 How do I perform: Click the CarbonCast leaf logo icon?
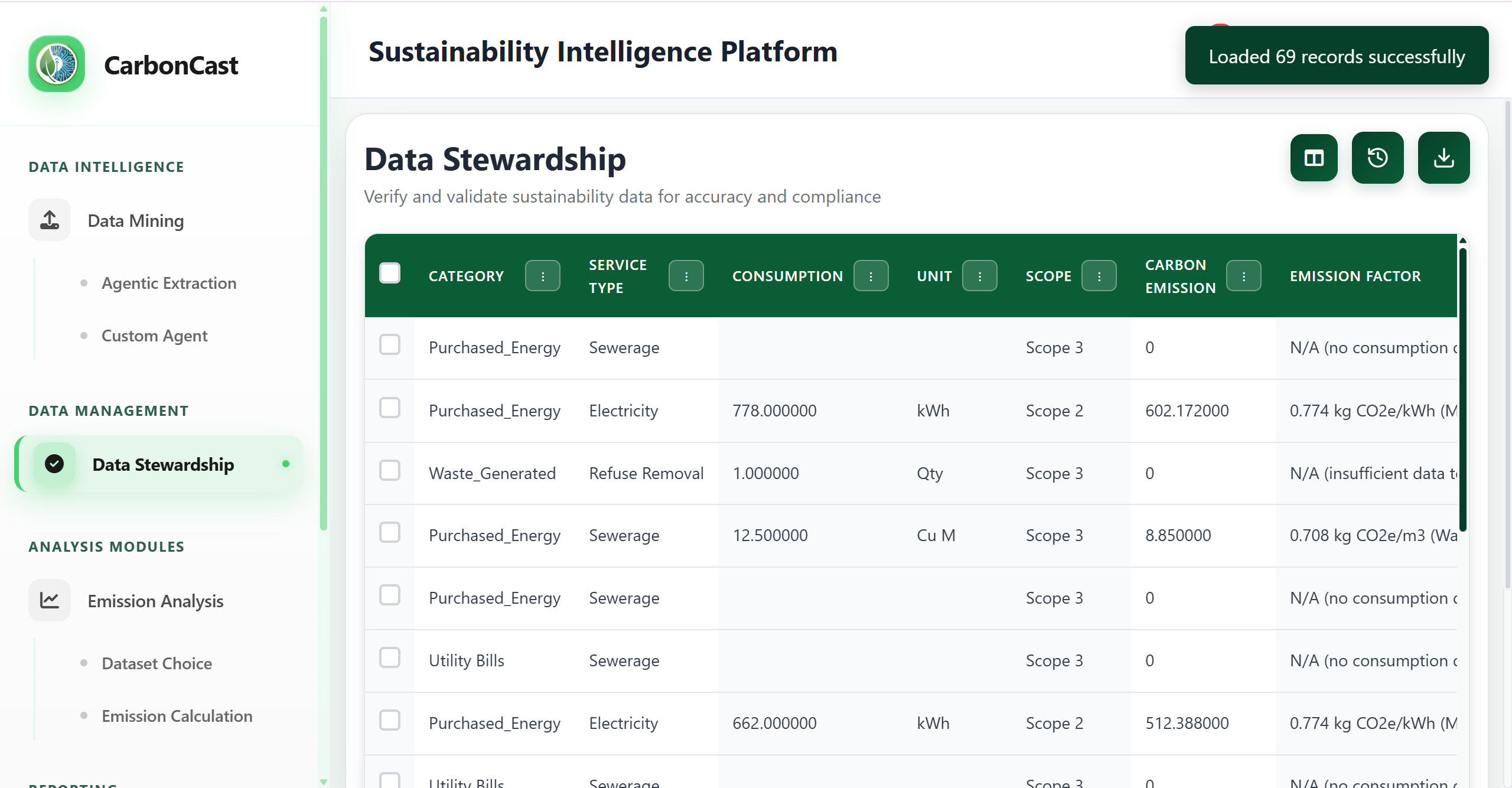tap(57, 64)
